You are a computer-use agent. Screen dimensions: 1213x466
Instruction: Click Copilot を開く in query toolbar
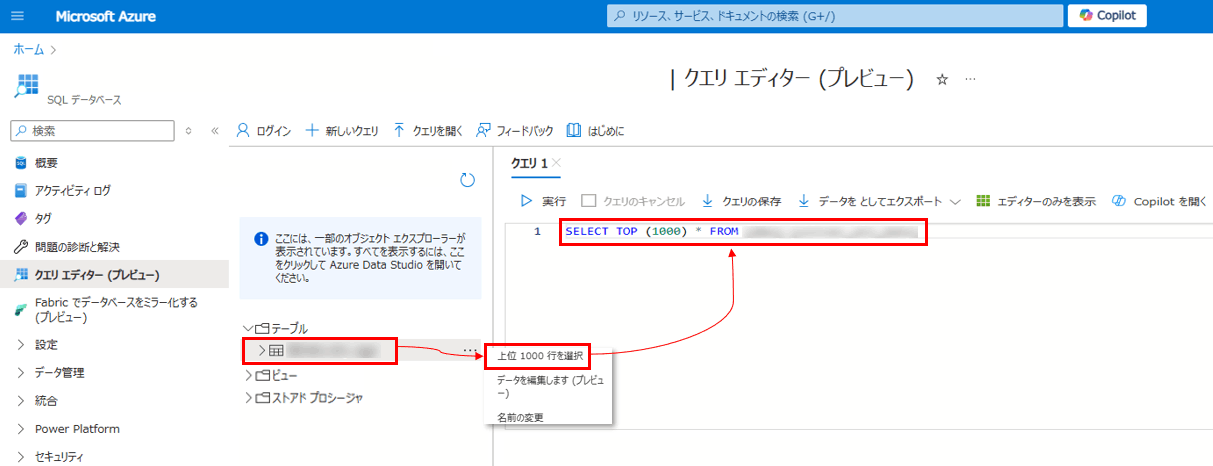1160,201
